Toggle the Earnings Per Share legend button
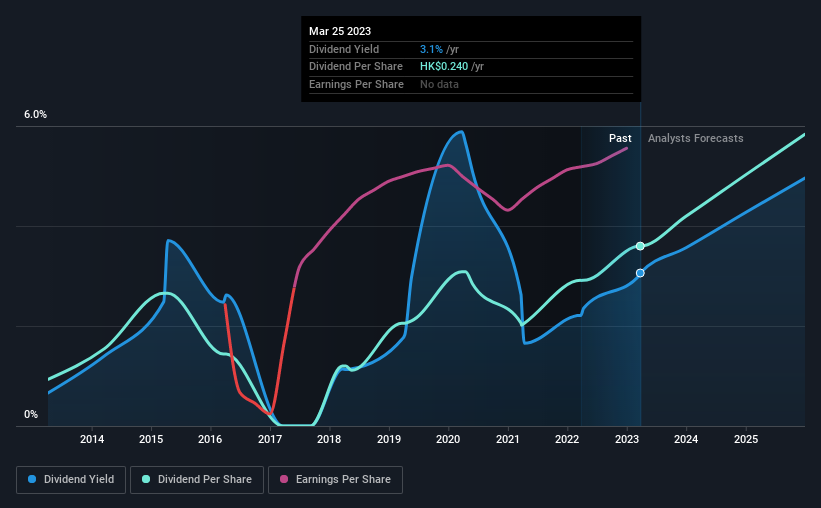 [335, 479]
